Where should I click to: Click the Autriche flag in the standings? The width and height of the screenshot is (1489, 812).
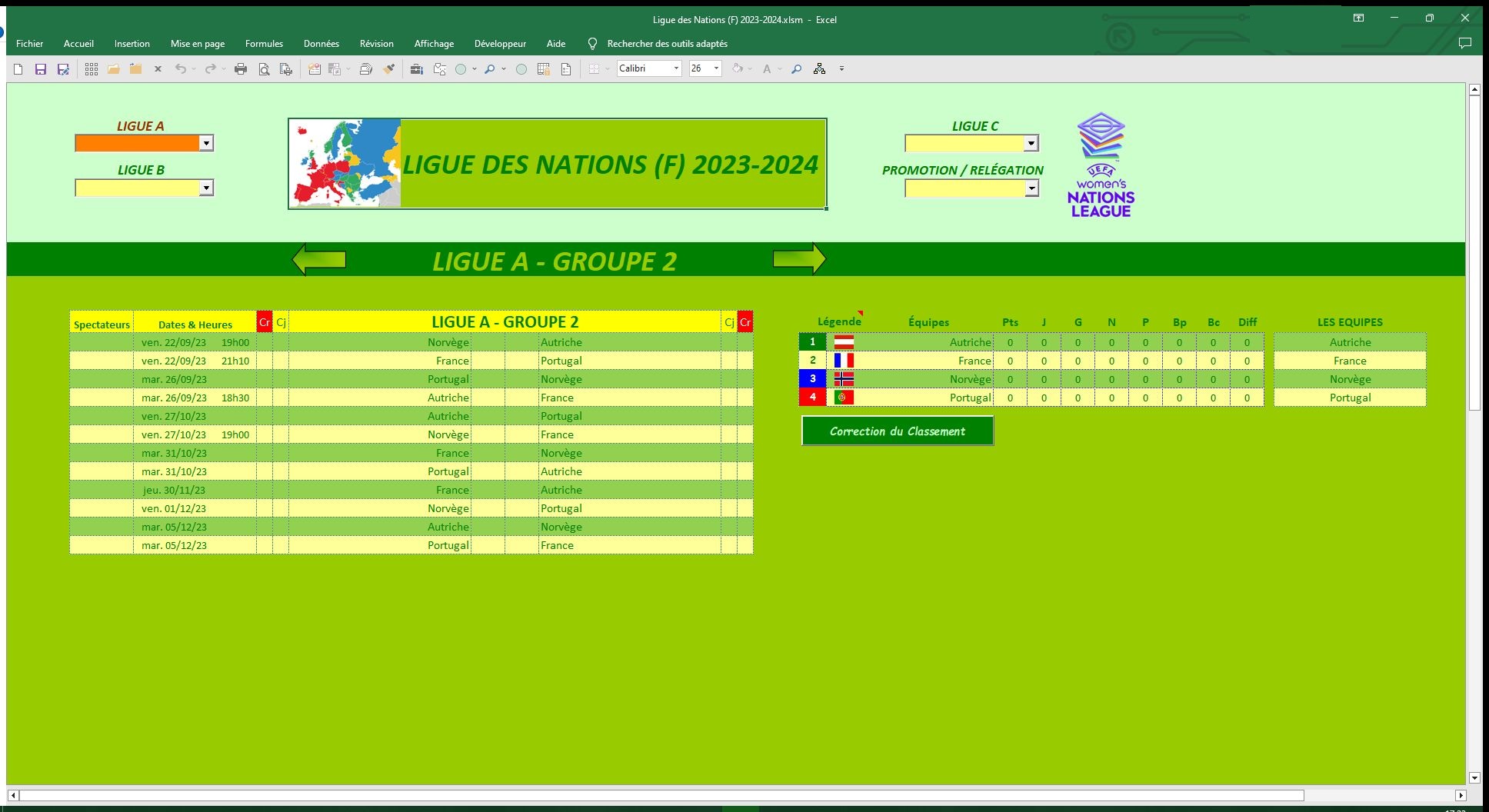tap(844, 342)
